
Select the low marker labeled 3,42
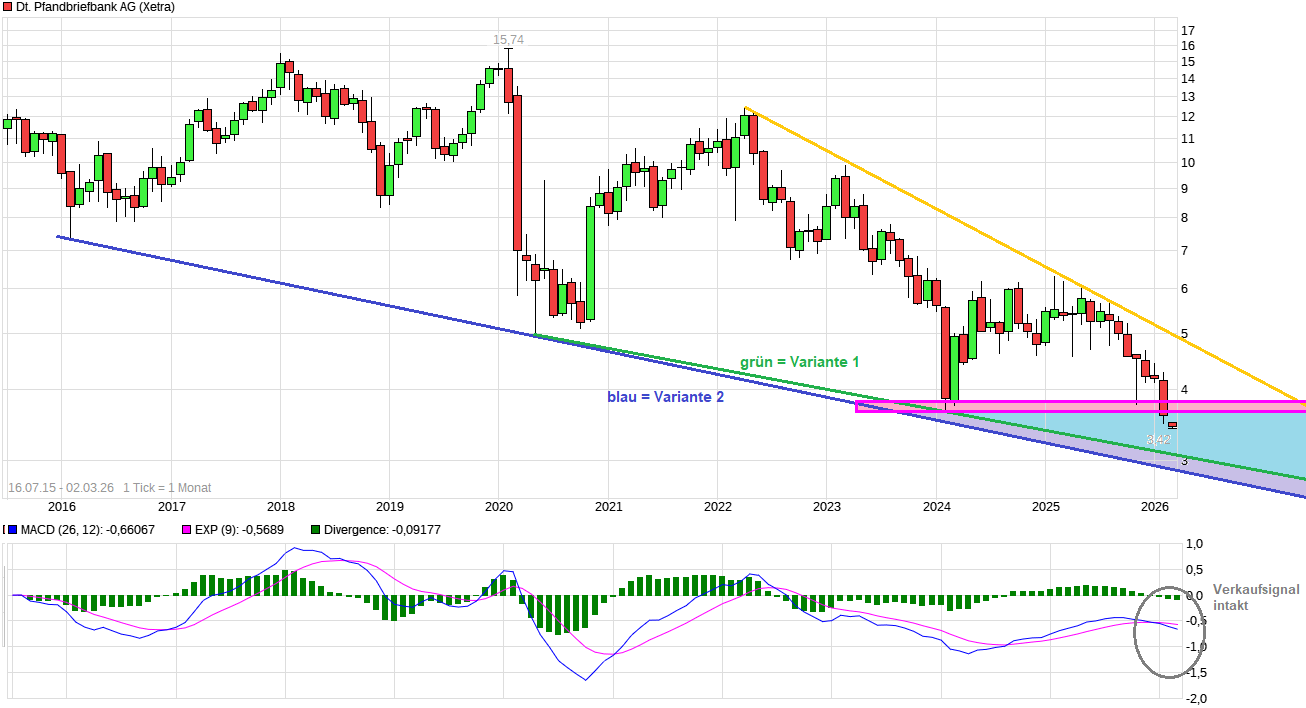[1159, 438]
